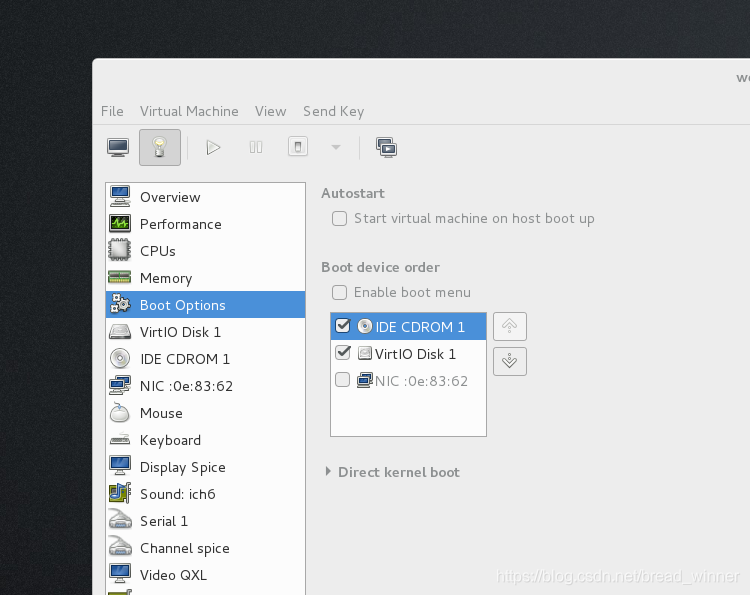Screen dimensions: 750x595
Task: Show the graphical console monitor icon
Action: (118, 147)
